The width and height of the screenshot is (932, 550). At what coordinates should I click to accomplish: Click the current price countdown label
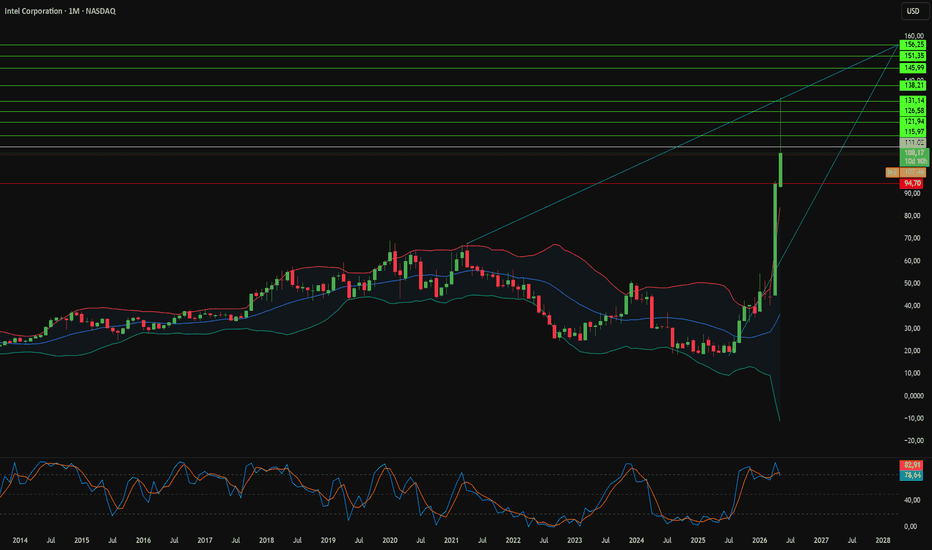tap(915, 157)
